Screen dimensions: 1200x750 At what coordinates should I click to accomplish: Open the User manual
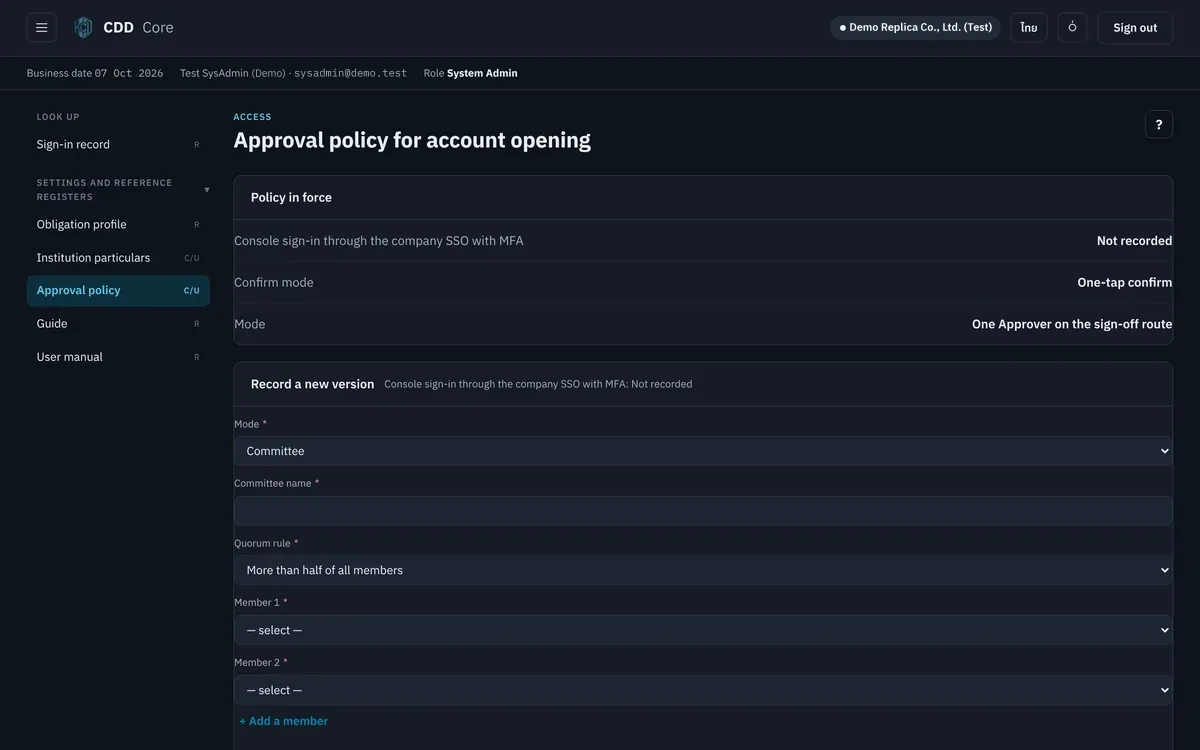118,356
